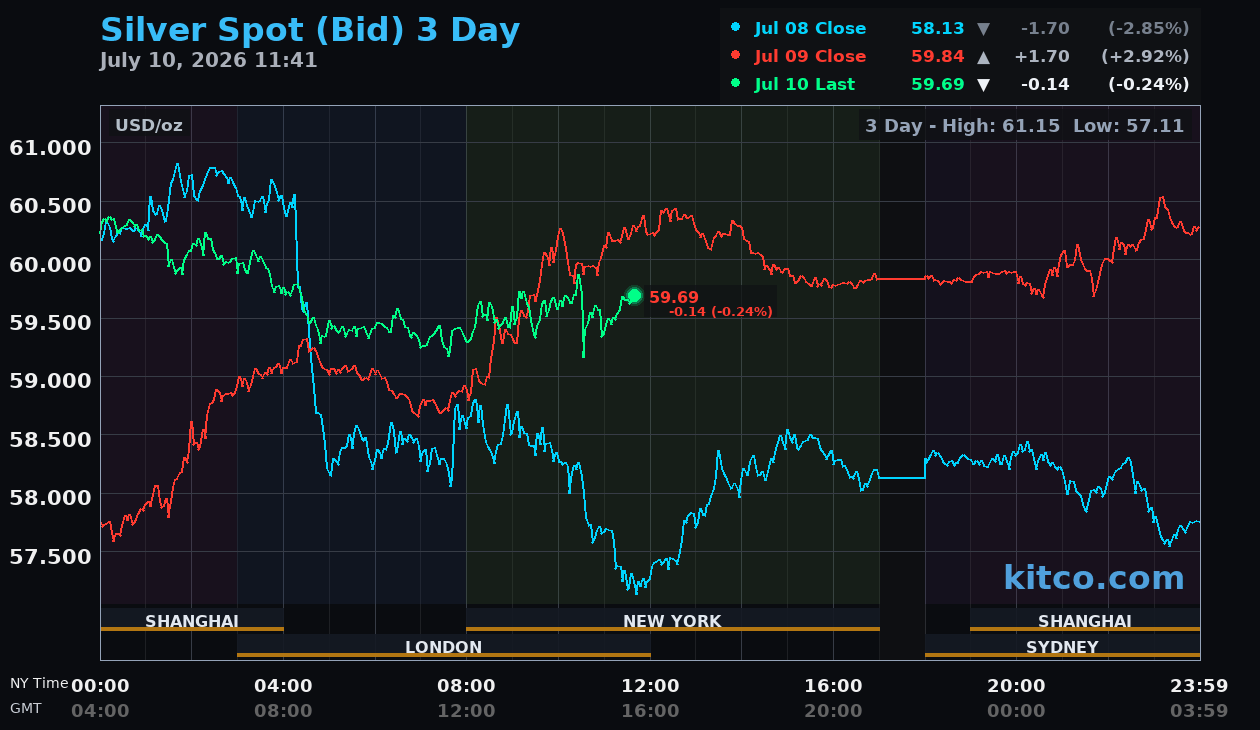Click the SHANGHAI session bar above SYDNEY
This screenshot has height=730, width=1260.
point(1085,620)
